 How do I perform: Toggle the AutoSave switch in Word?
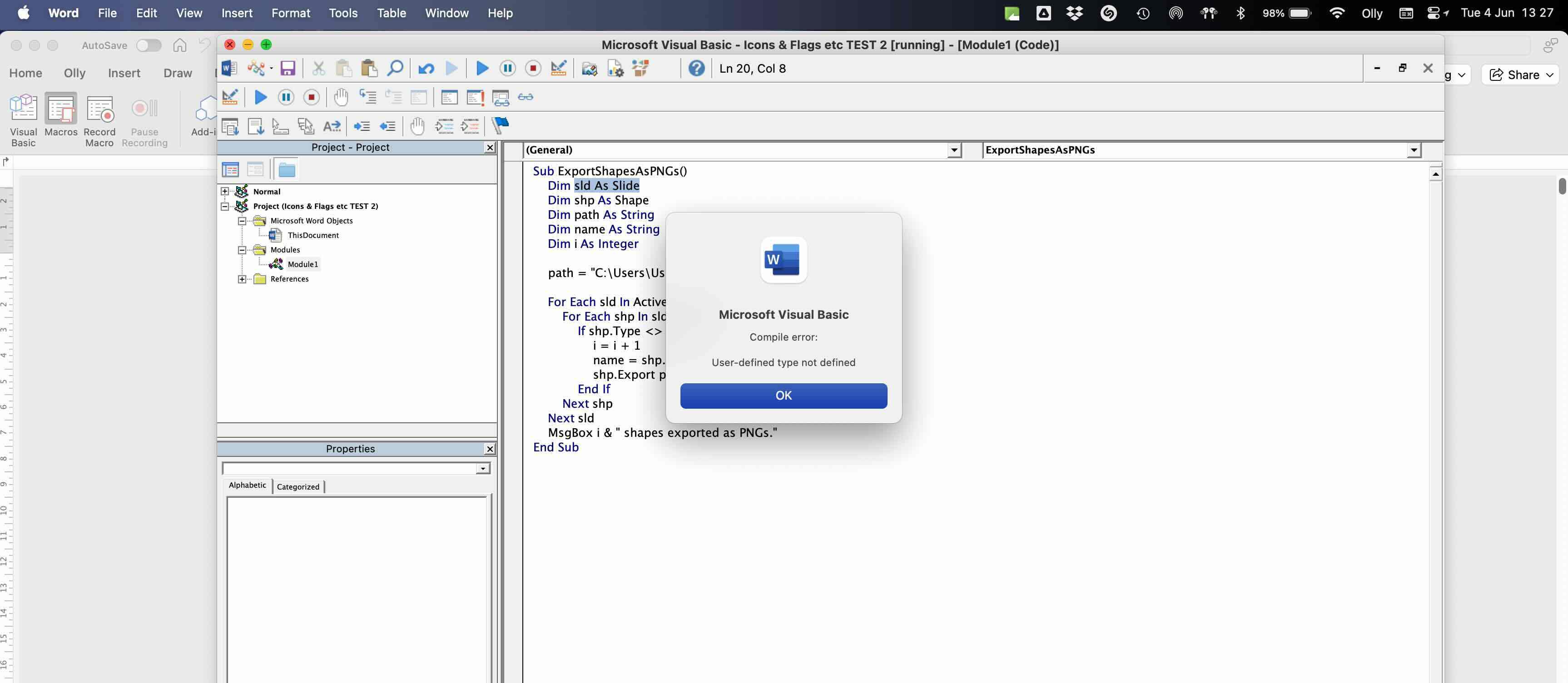(x=149, y=45)
